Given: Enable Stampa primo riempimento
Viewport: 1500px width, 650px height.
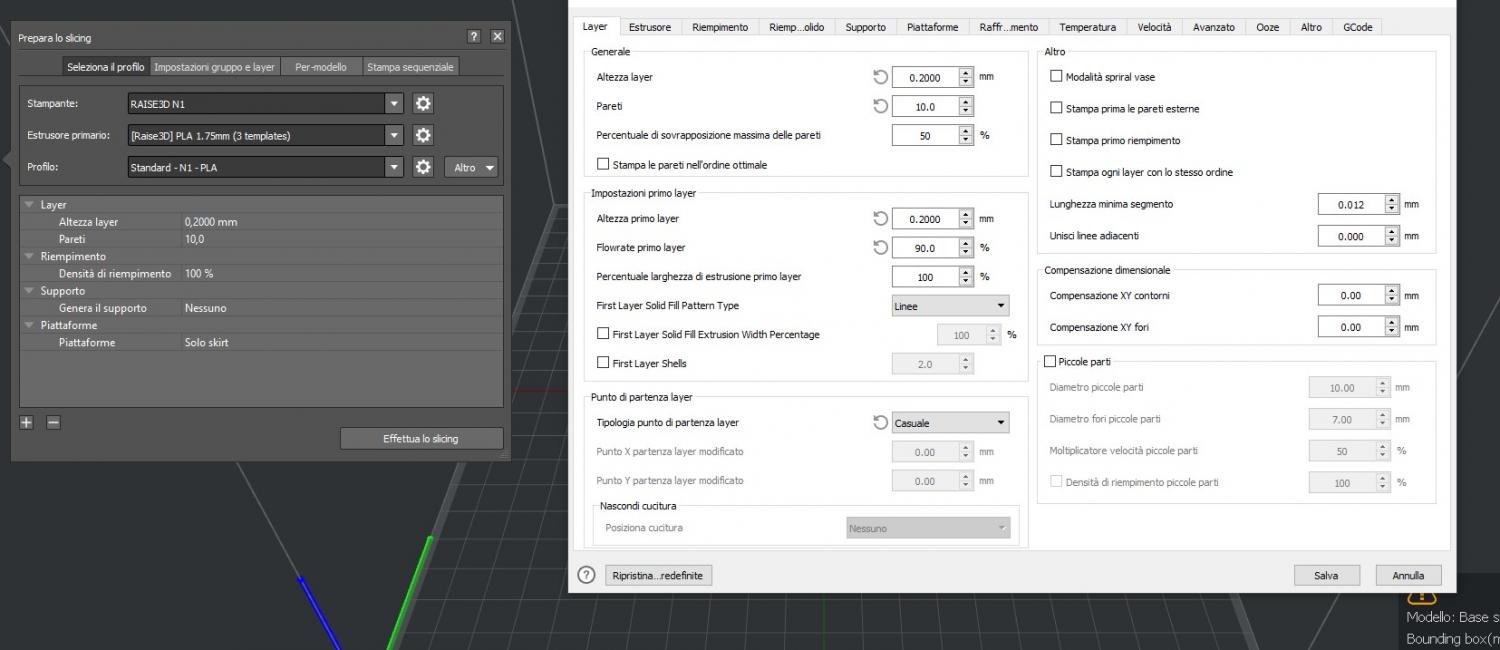Looking at the screenshot, I should click(x=1056, y=140).
